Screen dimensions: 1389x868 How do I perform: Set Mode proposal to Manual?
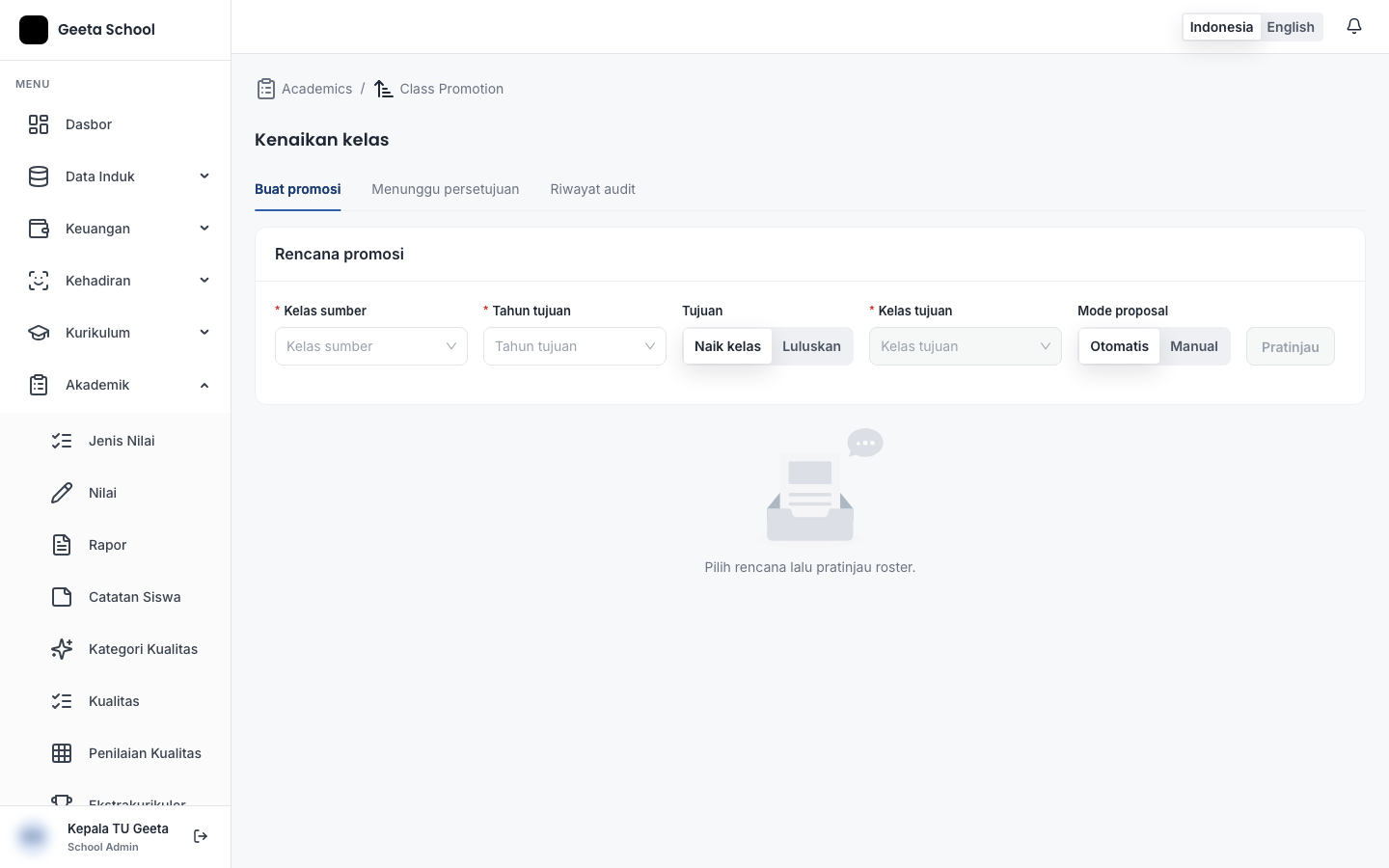[1194, 346]
